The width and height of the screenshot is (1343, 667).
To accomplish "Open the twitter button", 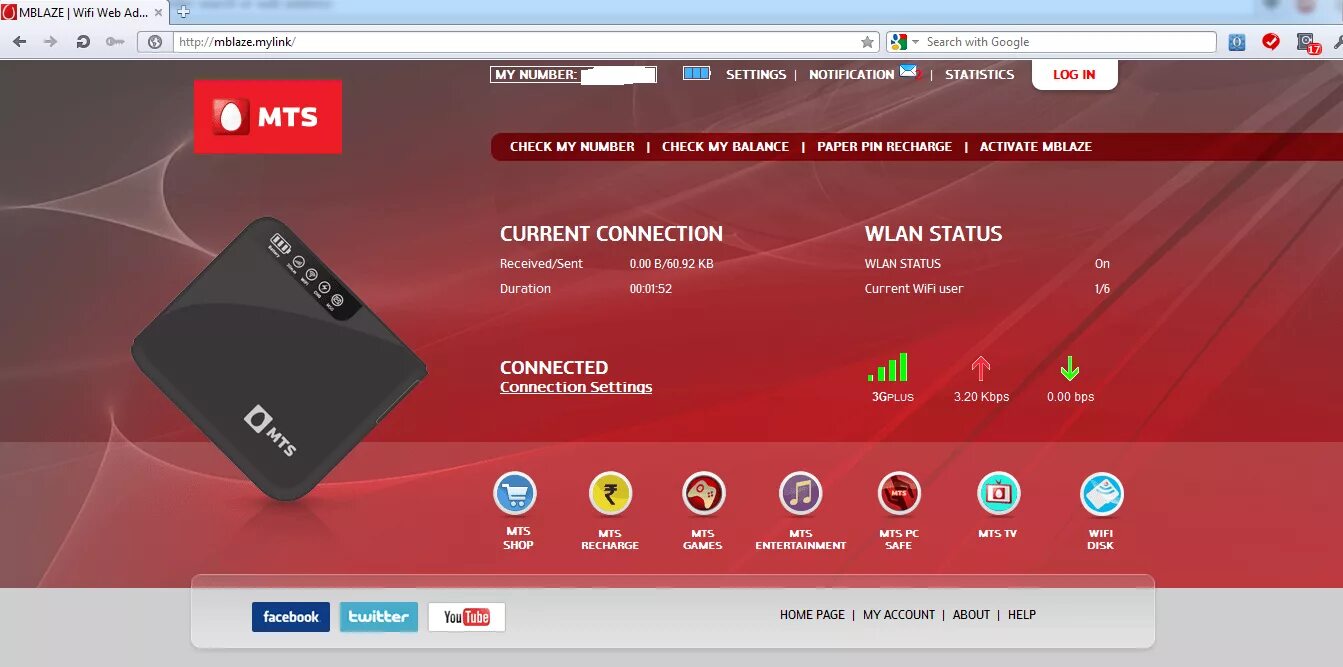I will 379,617.
